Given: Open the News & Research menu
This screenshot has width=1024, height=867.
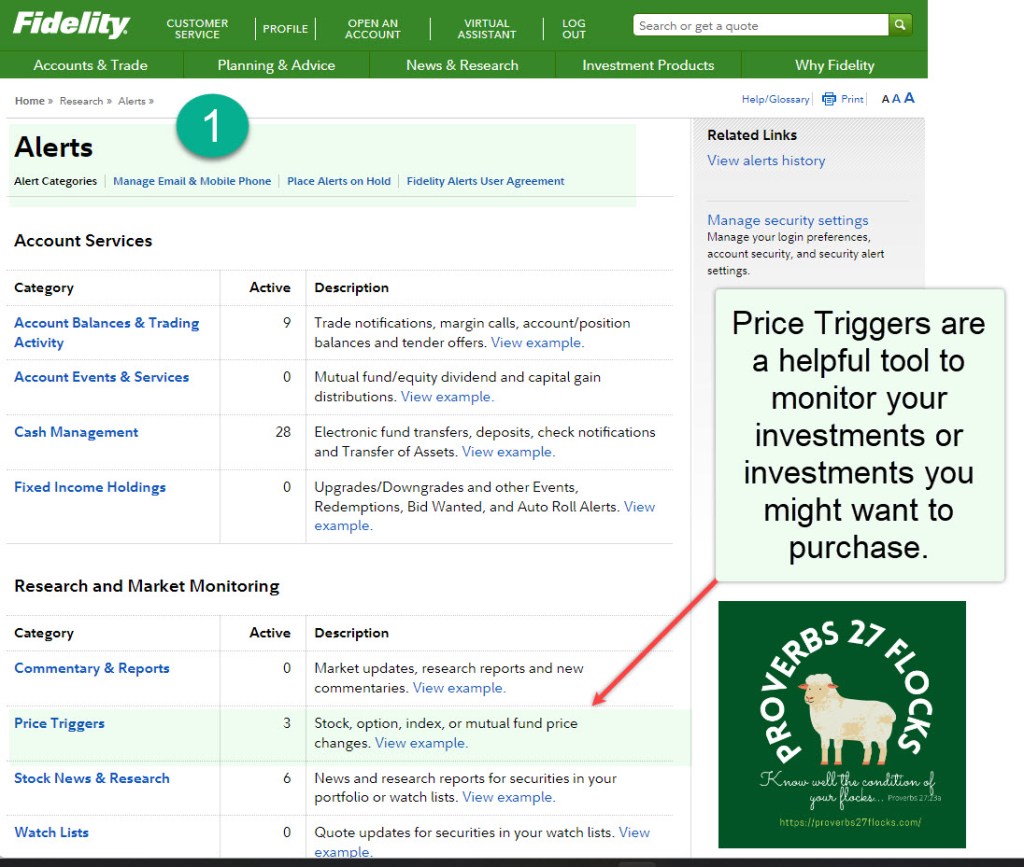Looking at the screenshot, I should [462, 65].
